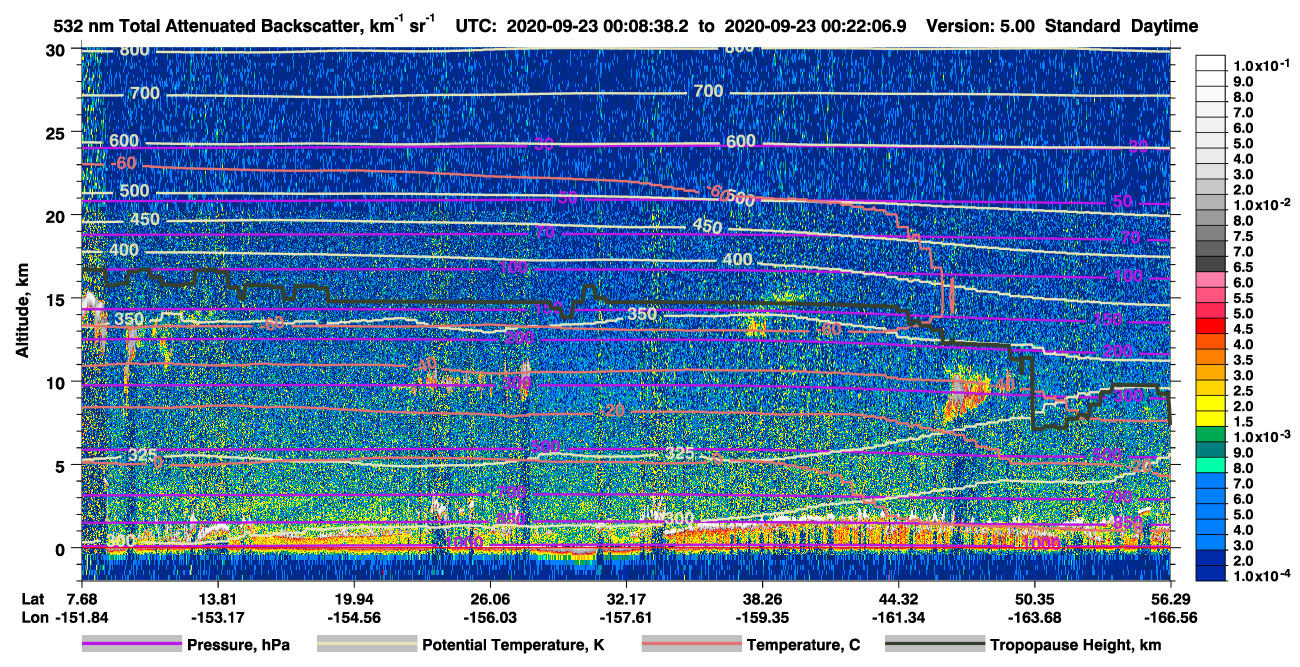Select the 'Temperature, C' legend label
This screenshot has height=667, width=1300.
point(803,646)
